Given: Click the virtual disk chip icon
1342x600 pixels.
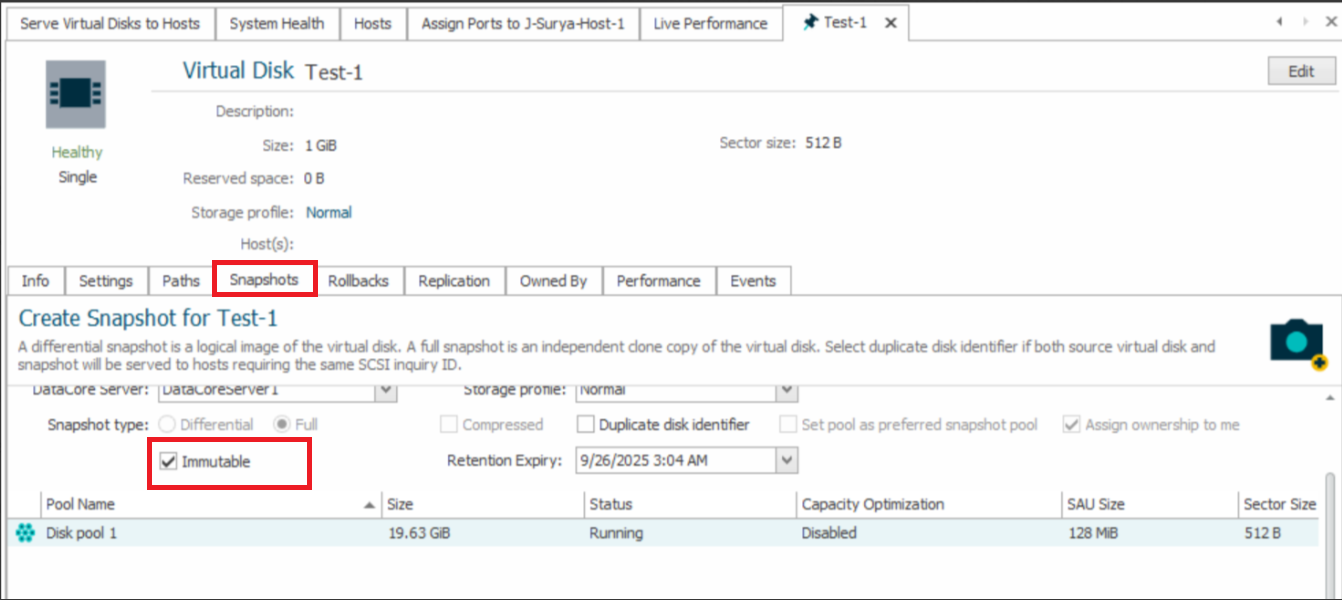Looking at the screenshot, I should point(76,95).
